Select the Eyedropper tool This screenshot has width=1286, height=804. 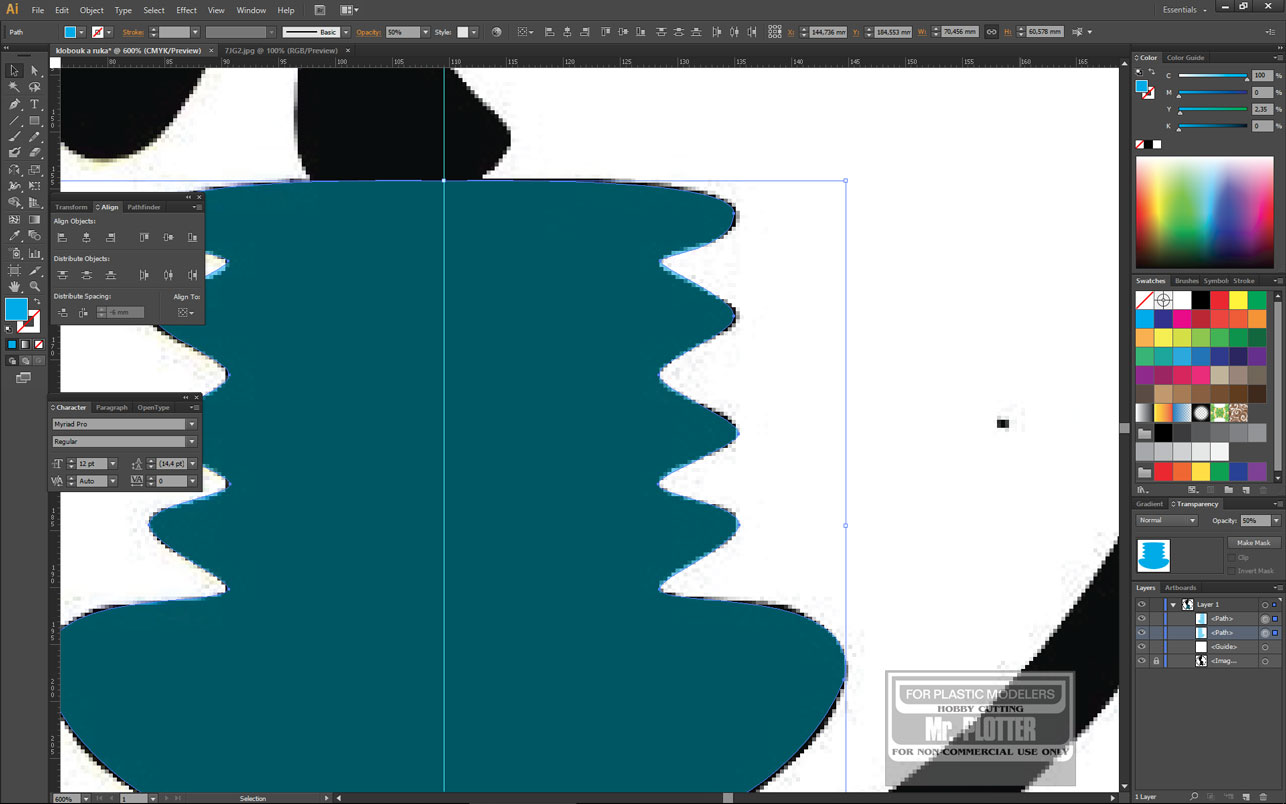(x=14, y=237)
